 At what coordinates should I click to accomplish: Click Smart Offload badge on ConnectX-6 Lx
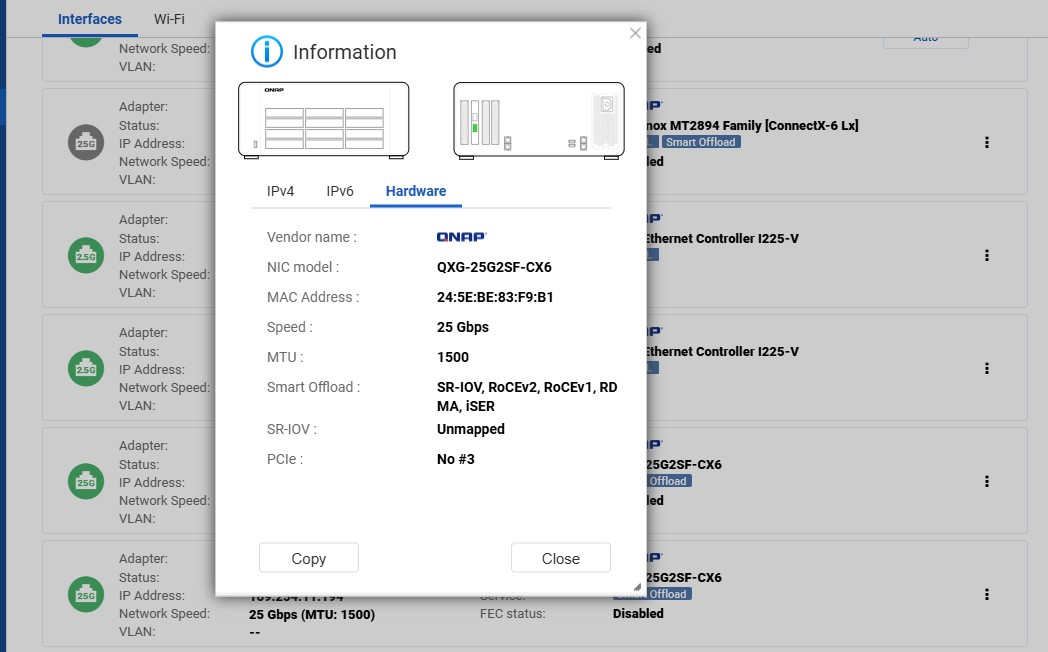point(700,142)
